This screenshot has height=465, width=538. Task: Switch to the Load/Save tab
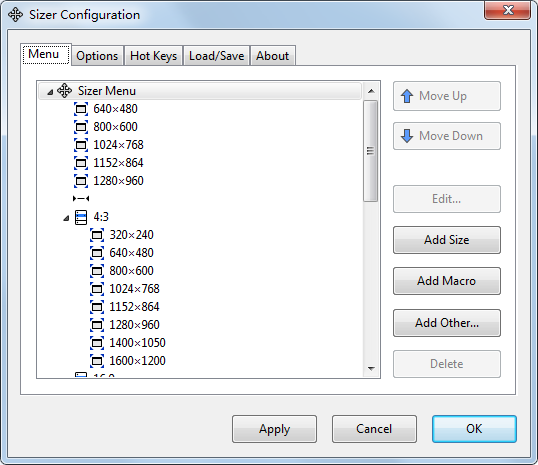click(217, 56)
